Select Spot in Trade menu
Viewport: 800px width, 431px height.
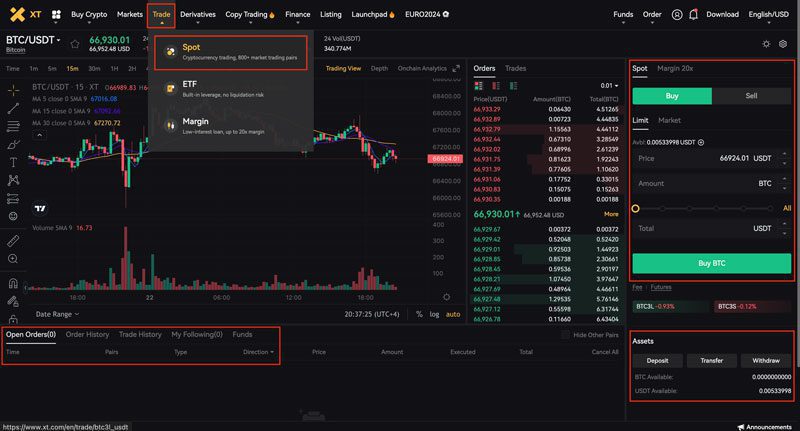(x=231, y=52)
